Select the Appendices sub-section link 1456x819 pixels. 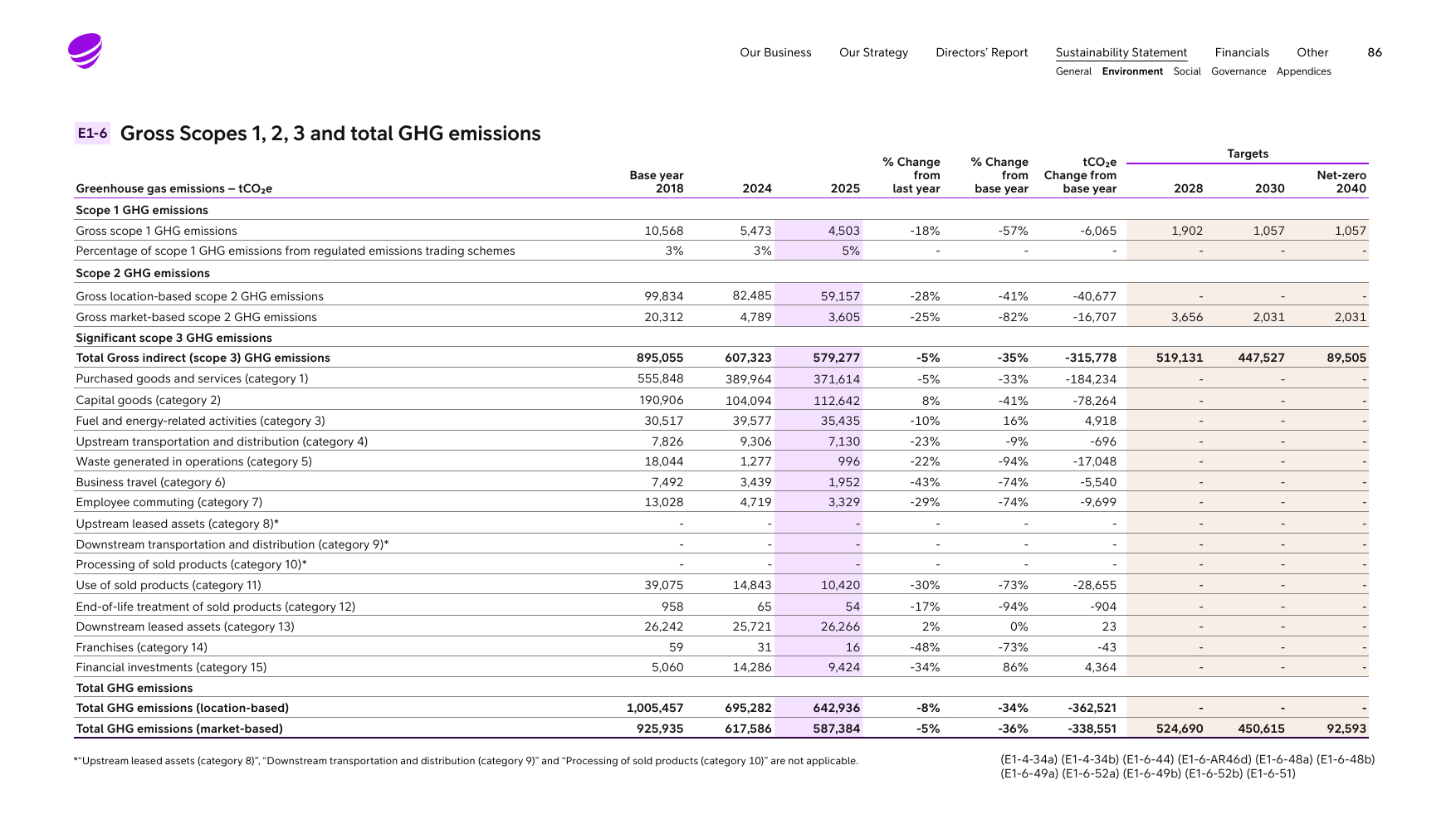1303,71
